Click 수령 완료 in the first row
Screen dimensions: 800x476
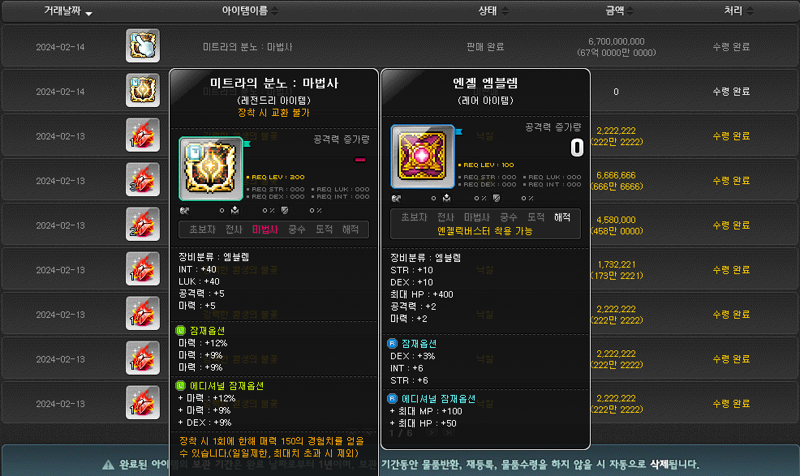coord(731,46)
